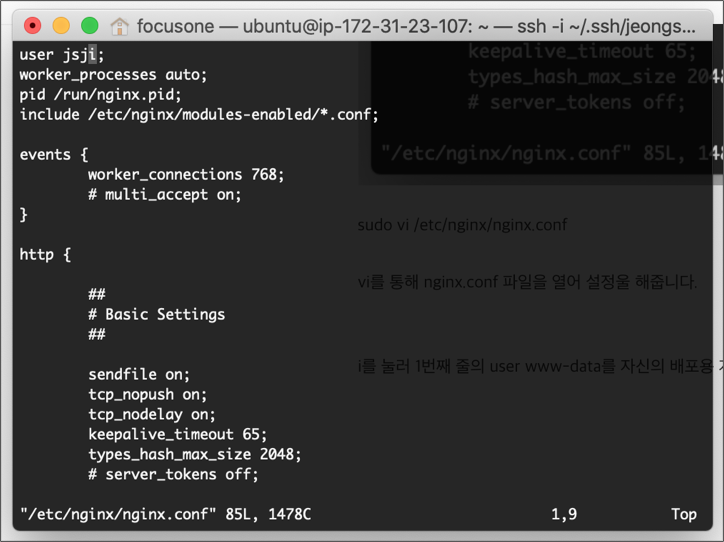724x542 pixels.
Task: Click 'types_hash_max_size 2048;' in the editor
Action: [x=195, y=454]
